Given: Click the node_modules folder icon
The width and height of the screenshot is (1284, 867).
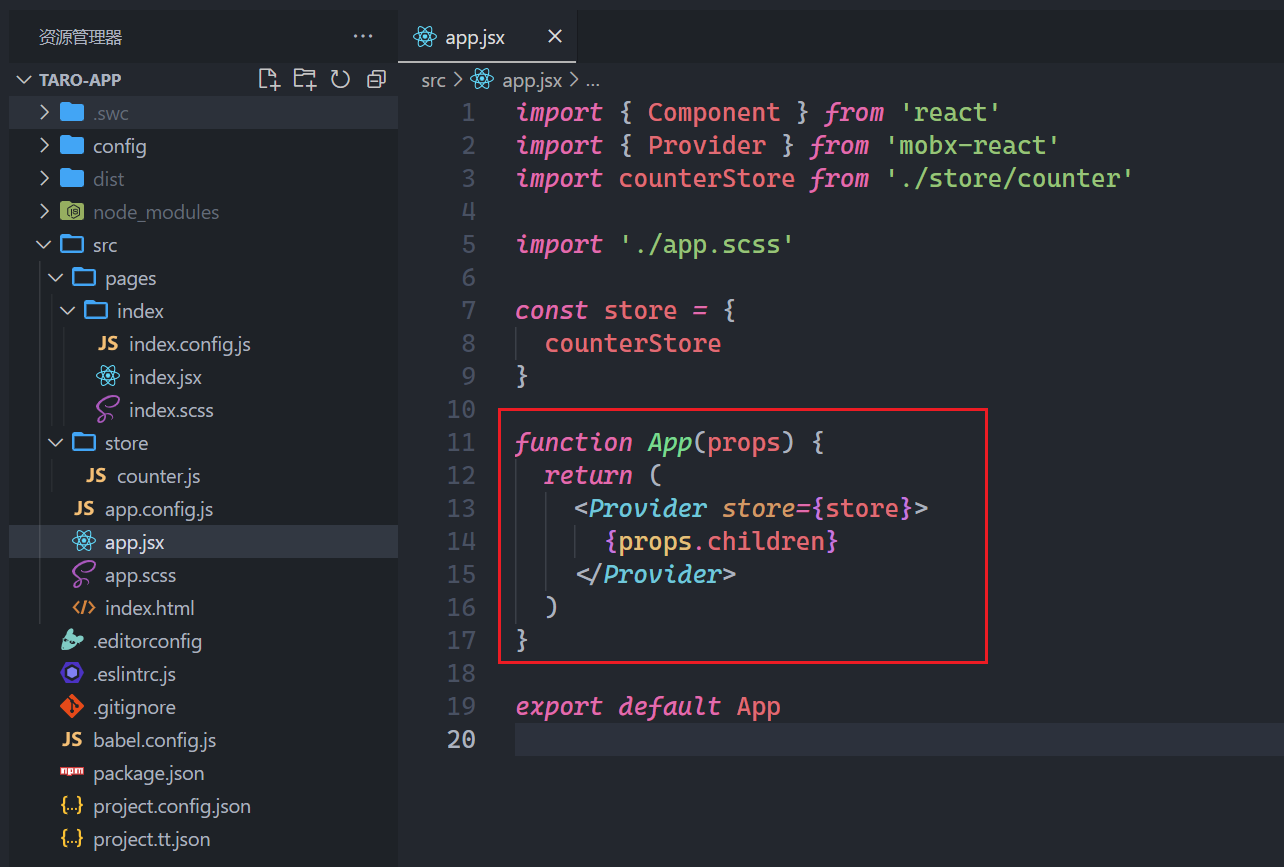Looking at the screenshot, I should pyautogui.click(x=72, y=211).
